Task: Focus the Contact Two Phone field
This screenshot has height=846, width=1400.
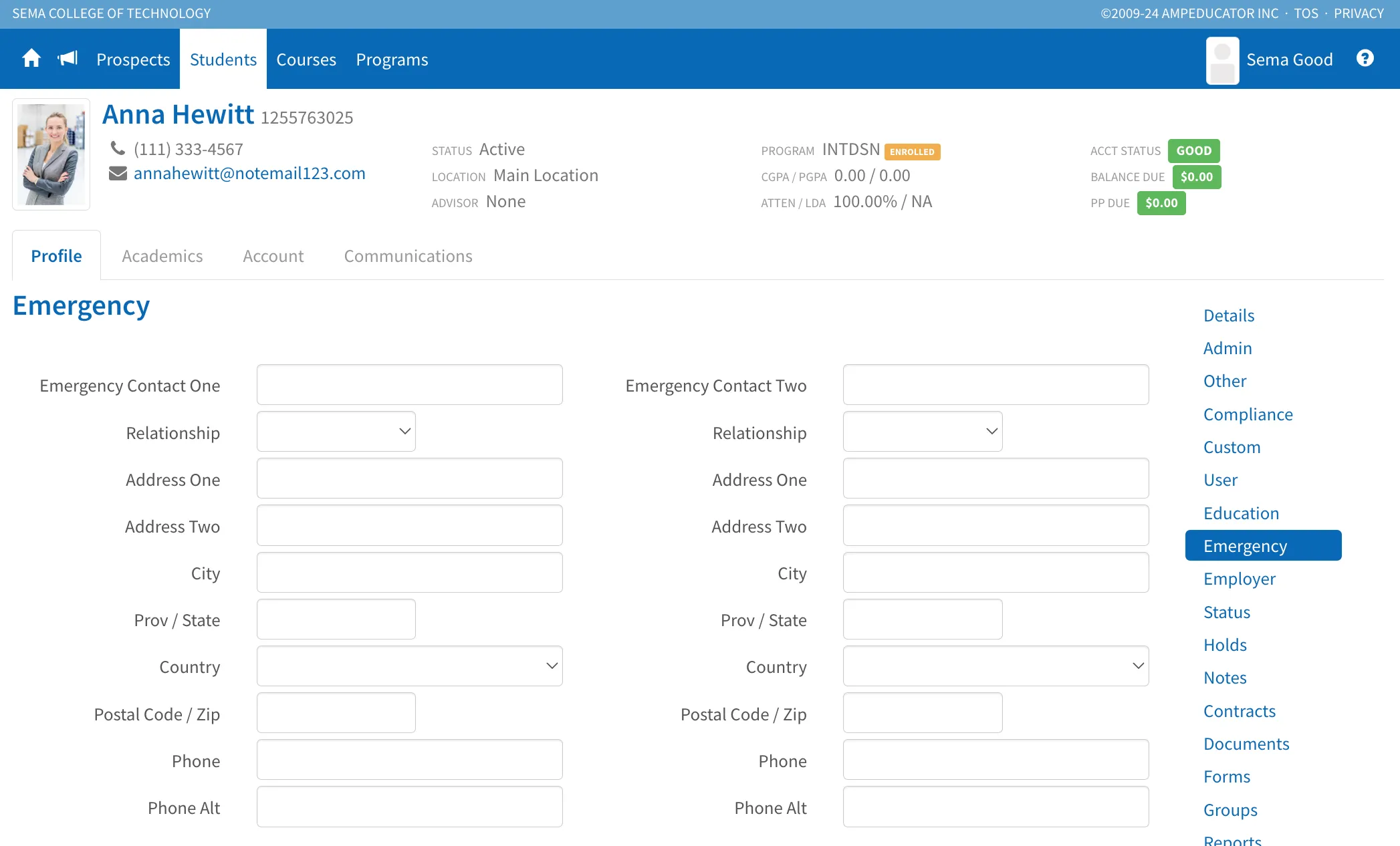Action: (996, 760)
